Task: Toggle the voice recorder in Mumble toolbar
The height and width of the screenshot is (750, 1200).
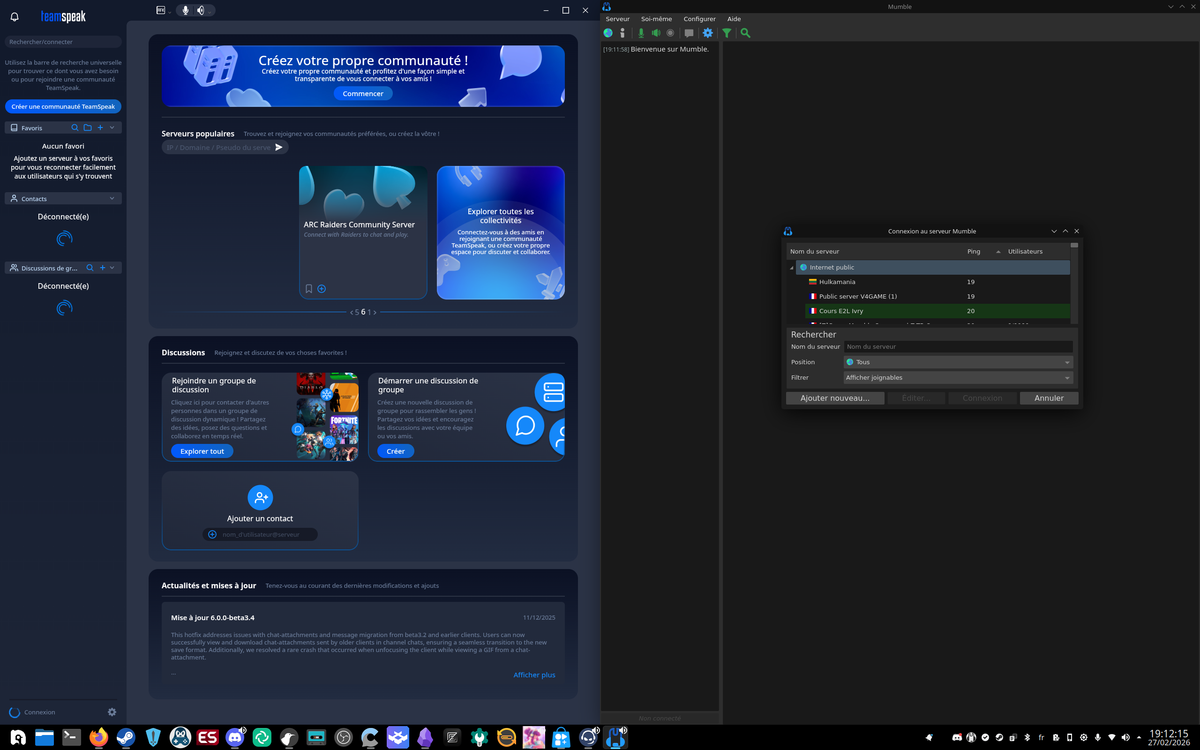Action: coord(670,32)
